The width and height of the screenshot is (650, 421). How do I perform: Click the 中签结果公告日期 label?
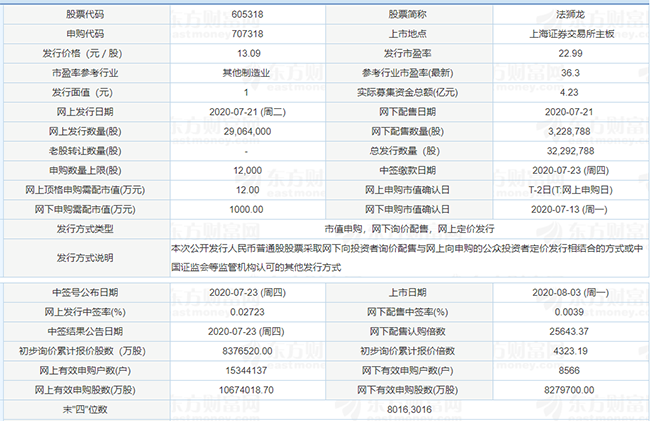tap(85, 331)
